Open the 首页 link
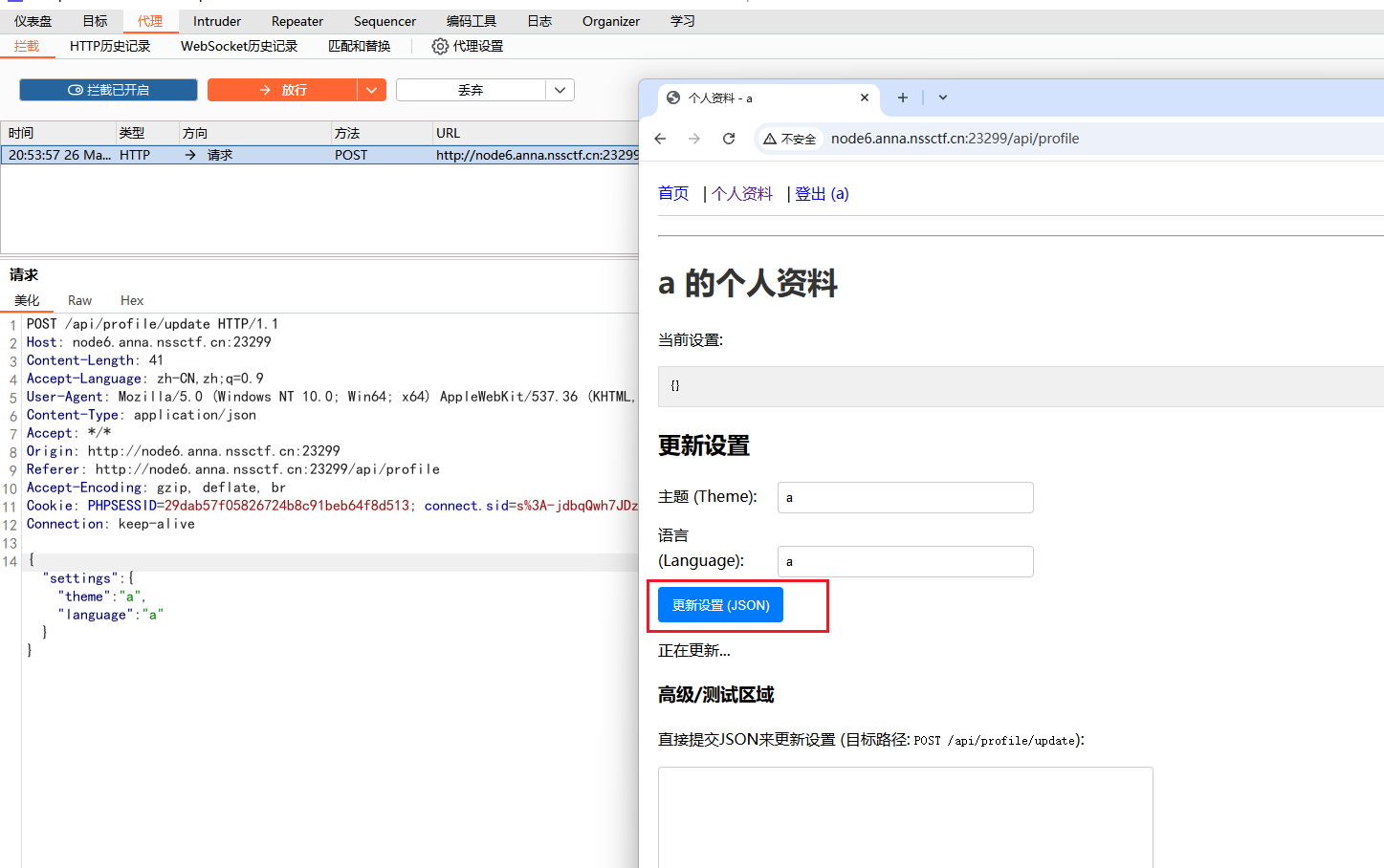The width and height of the screenshot is (1384, 868). (673, 193)
